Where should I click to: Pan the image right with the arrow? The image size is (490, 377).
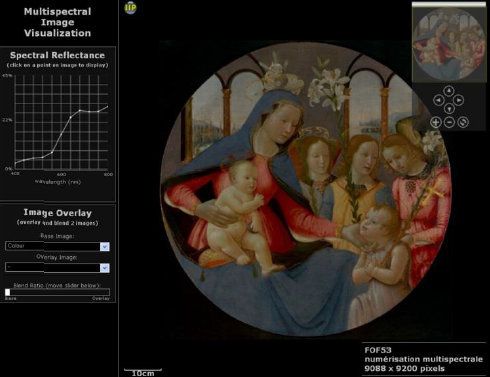pyautogui.click(x=459, y=100)
